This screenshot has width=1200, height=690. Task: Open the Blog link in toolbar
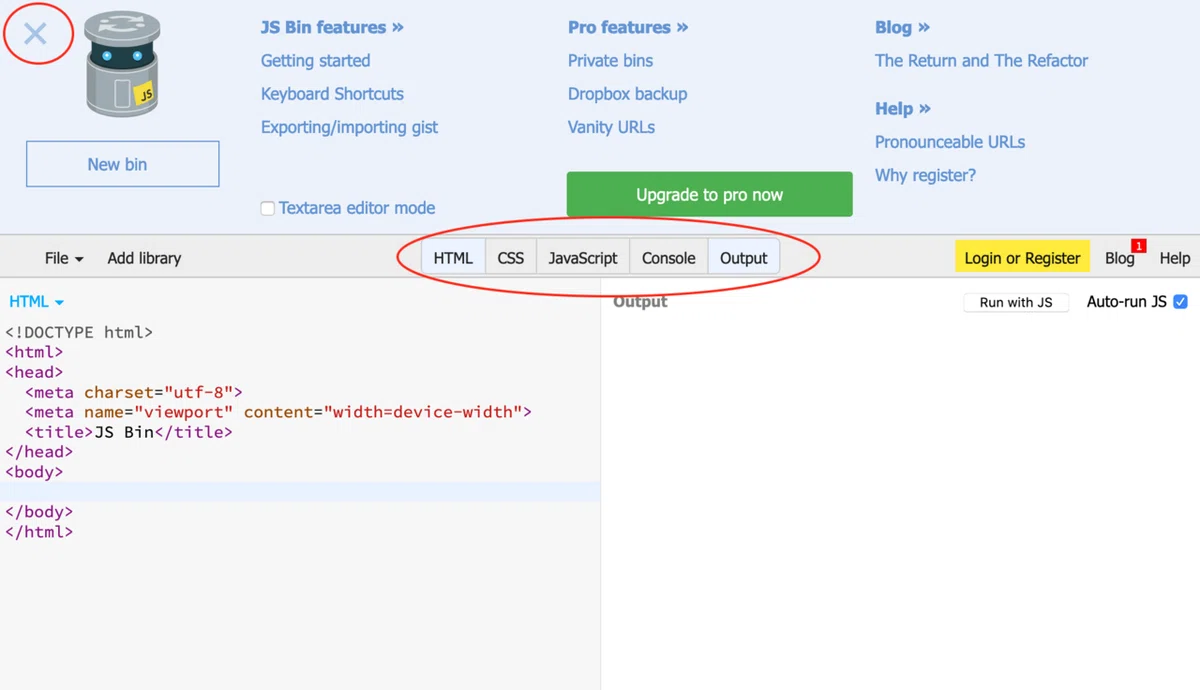pos(1119,258)
